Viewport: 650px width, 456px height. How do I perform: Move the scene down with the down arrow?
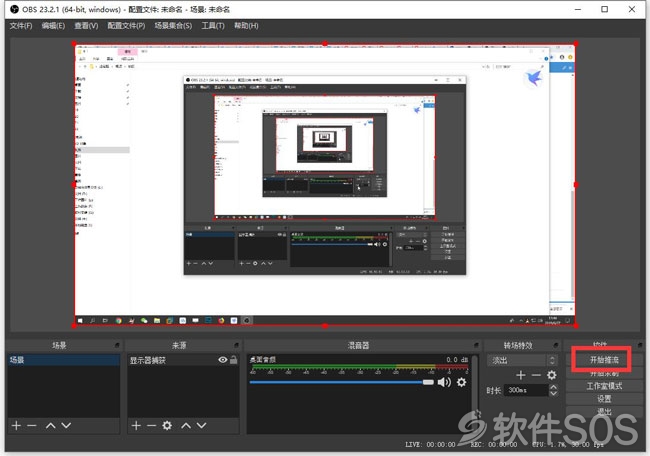point(66,425)
